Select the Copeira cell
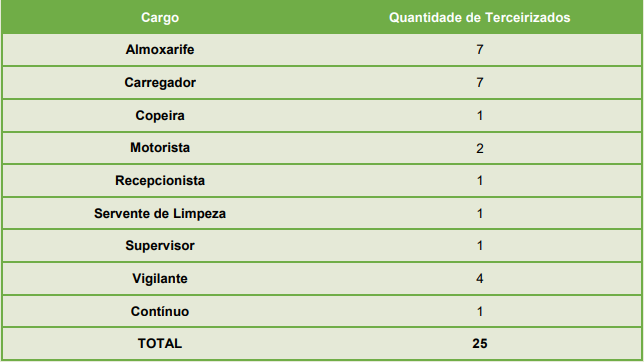644x362 pixels. [160, 115]
